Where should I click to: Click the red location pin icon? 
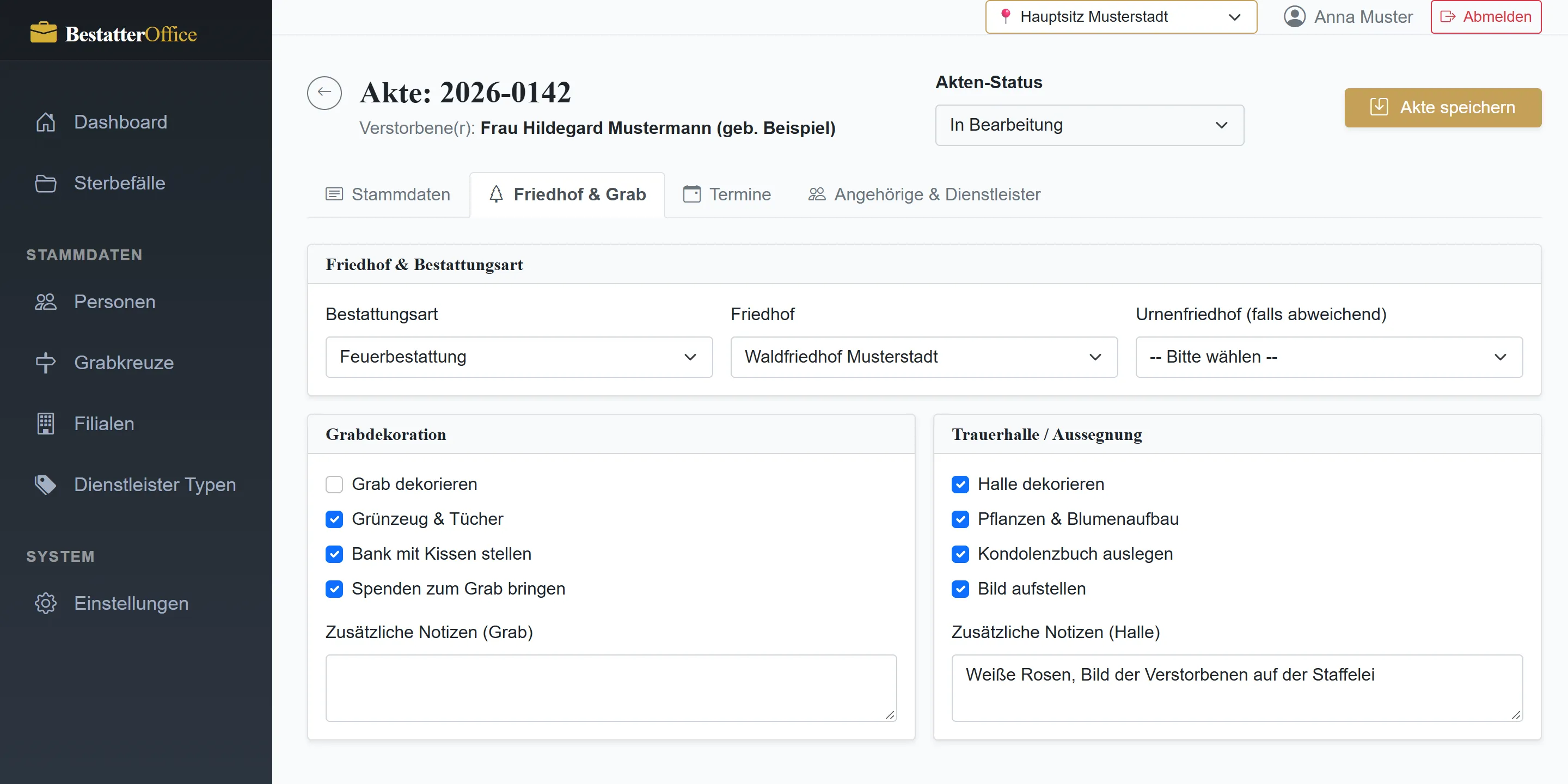1006,16
